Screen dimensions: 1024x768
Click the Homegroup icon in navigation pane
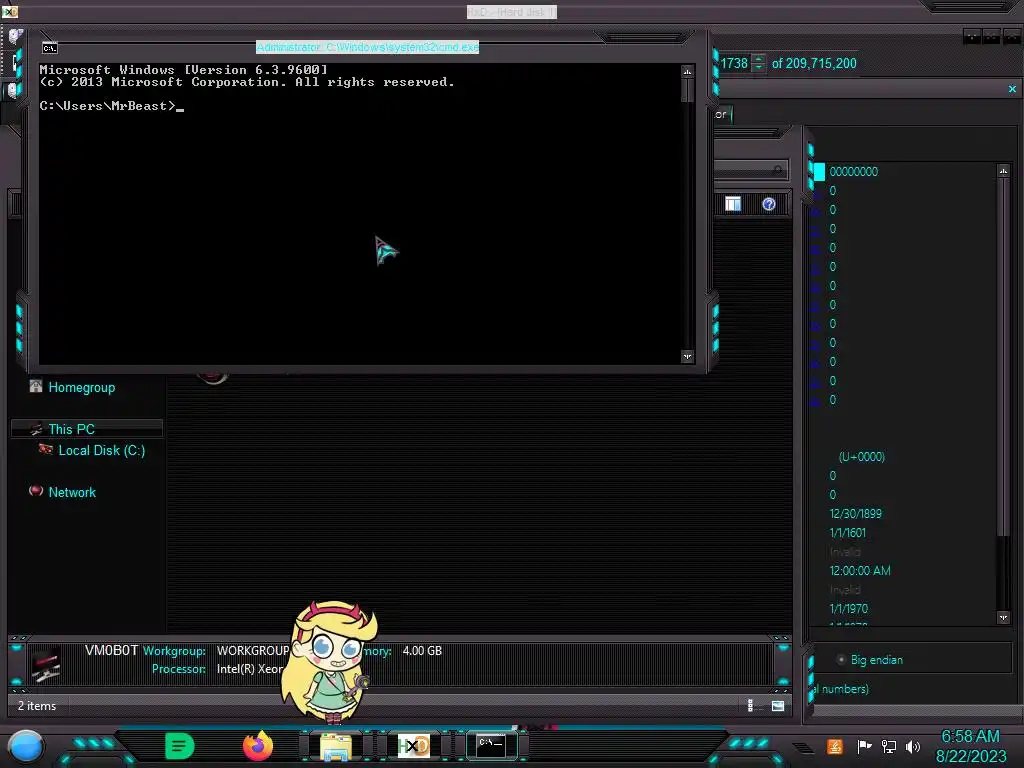(x=36, y=387)
